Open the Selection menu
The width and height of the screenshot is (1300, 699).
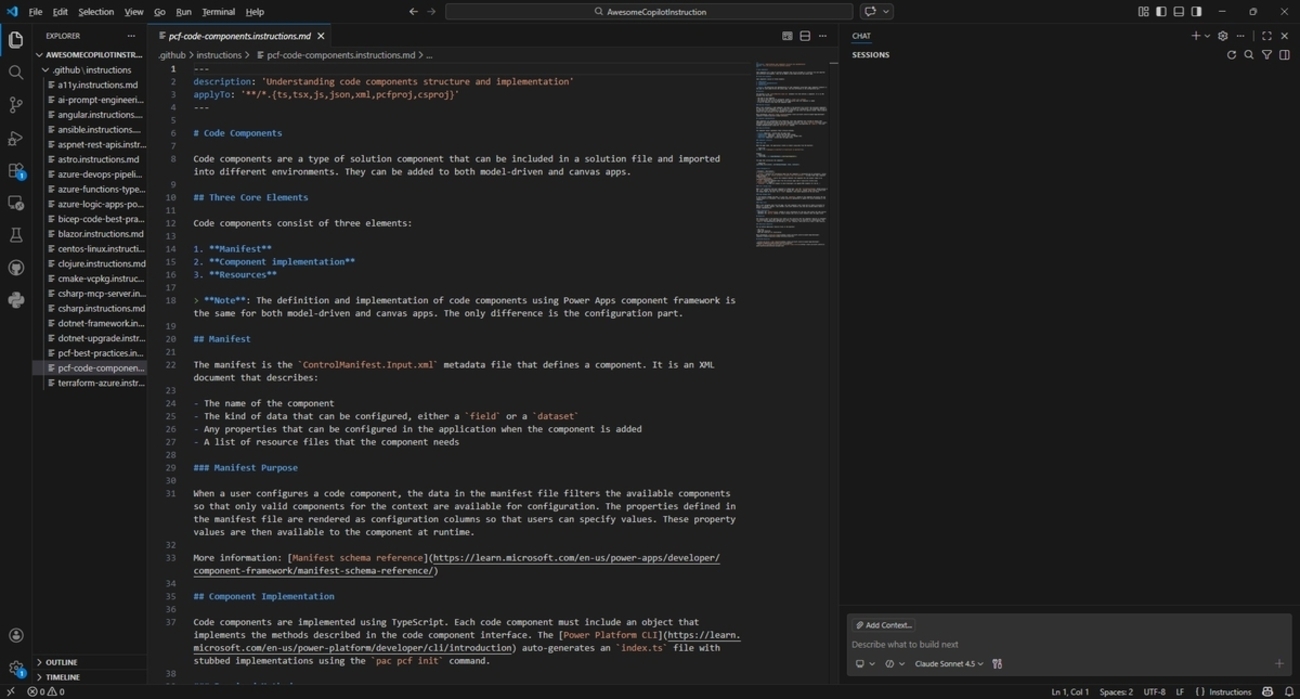[x=96, y=12]
